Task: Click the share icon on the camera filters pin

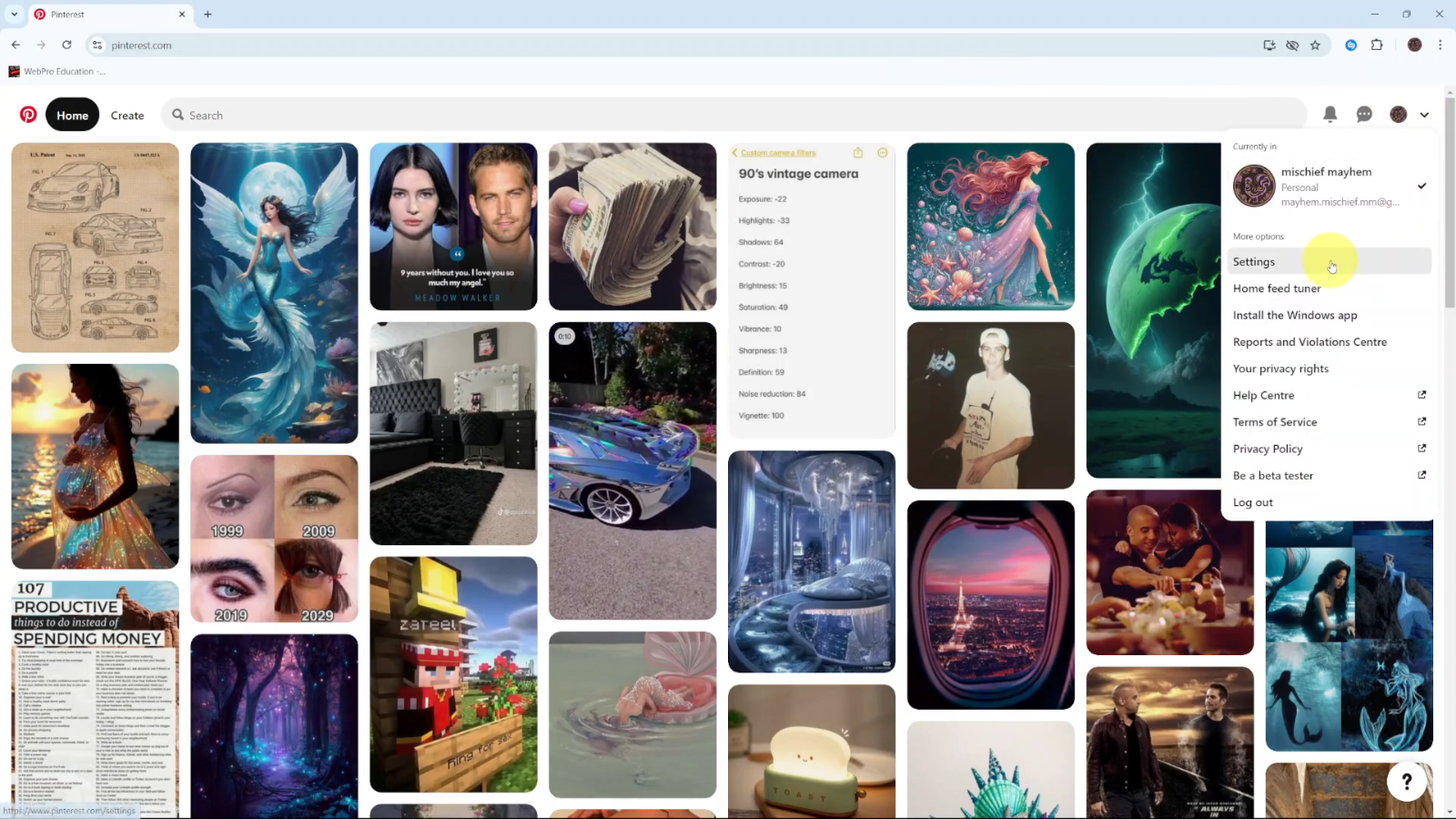Action: pos(857,153)
